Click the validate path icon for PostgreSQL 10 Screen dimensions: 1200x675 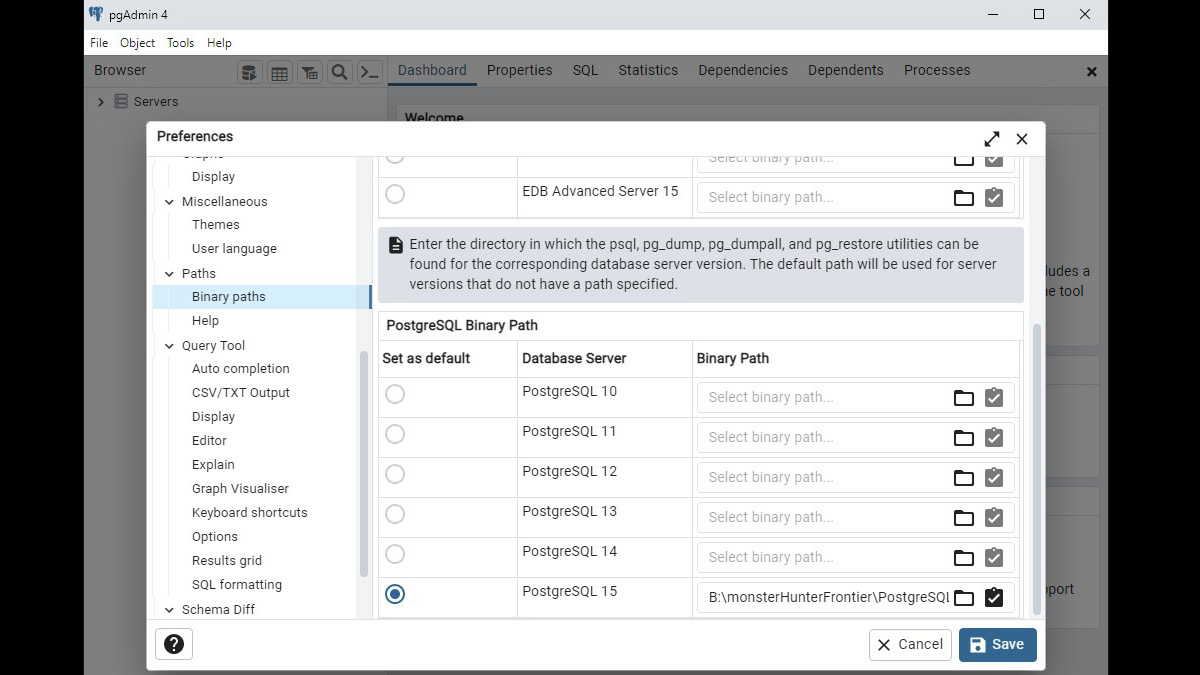pyautogui.click(x=993, y=398)
